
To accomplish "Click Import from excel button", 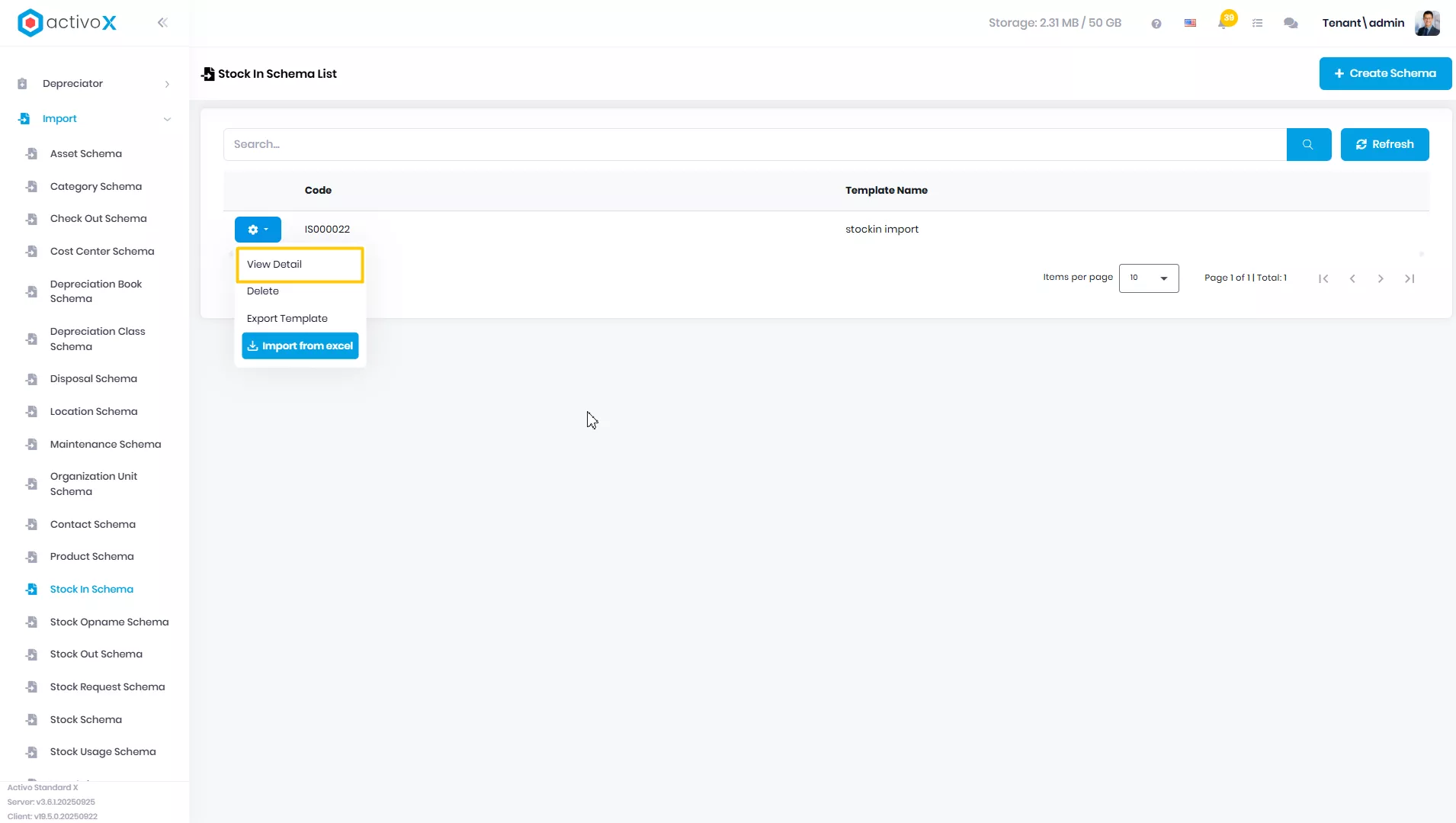I will (x=300, y=346).
